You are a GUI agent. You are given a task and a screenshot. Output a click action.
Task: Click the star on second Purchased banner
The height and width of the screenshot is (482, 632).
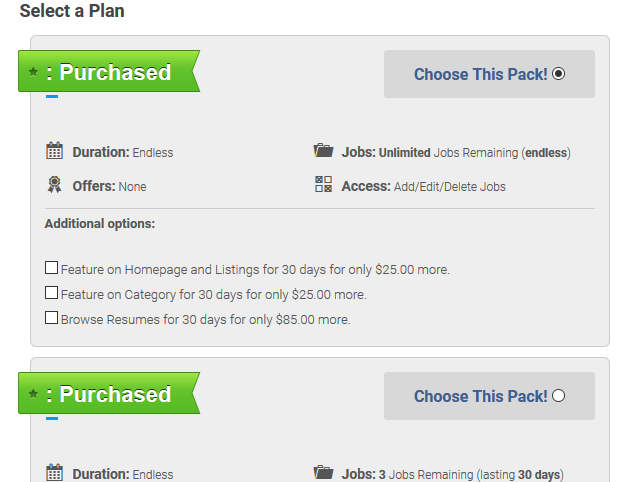[33, 394]
